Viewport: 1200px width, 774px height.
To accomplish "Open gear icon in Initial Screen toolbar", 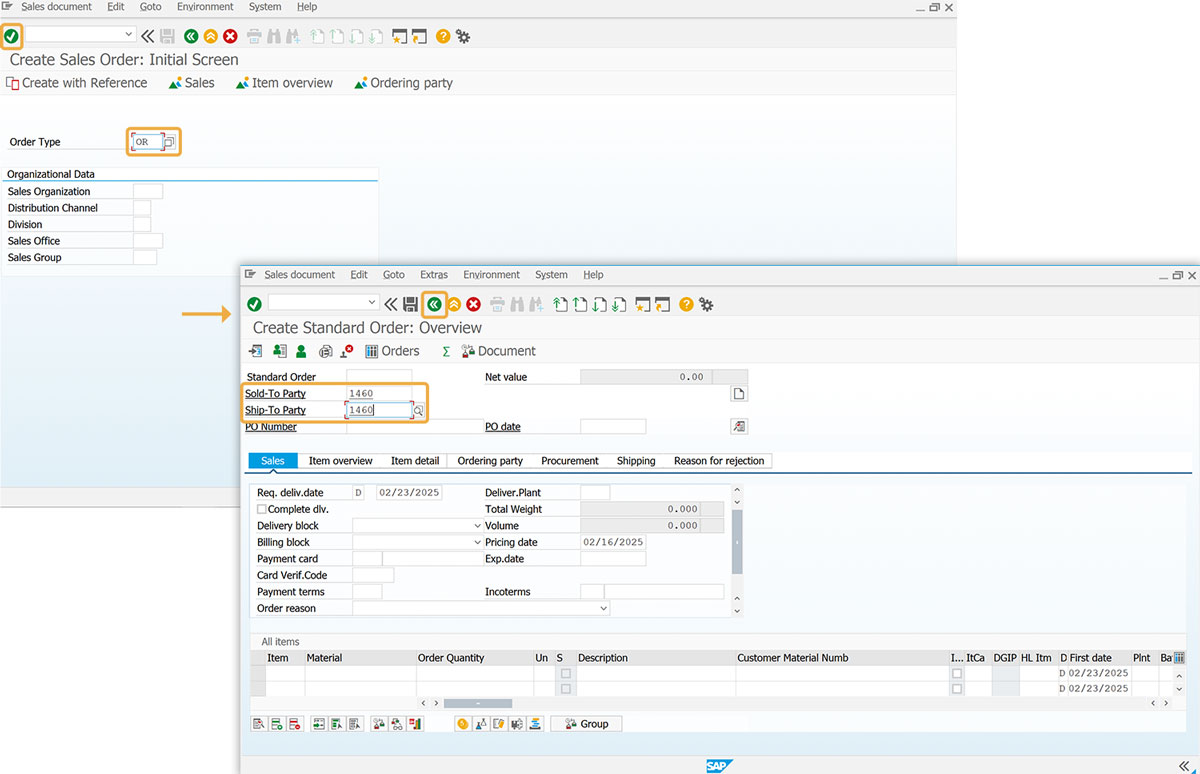I will pyautogui.click(x=463, y=36).
